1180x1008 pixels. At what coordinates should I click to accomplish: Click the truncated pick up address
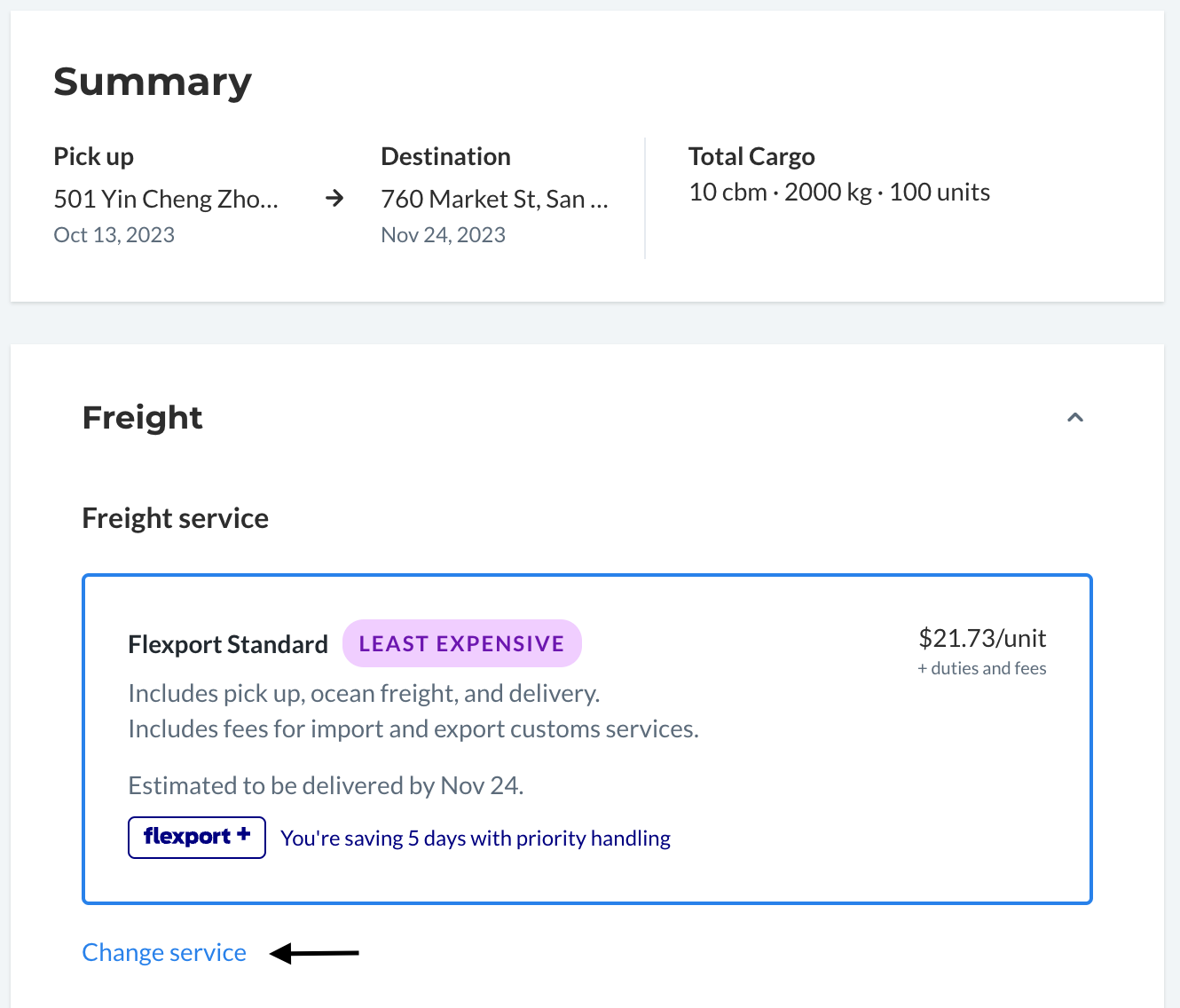point(166,199)
